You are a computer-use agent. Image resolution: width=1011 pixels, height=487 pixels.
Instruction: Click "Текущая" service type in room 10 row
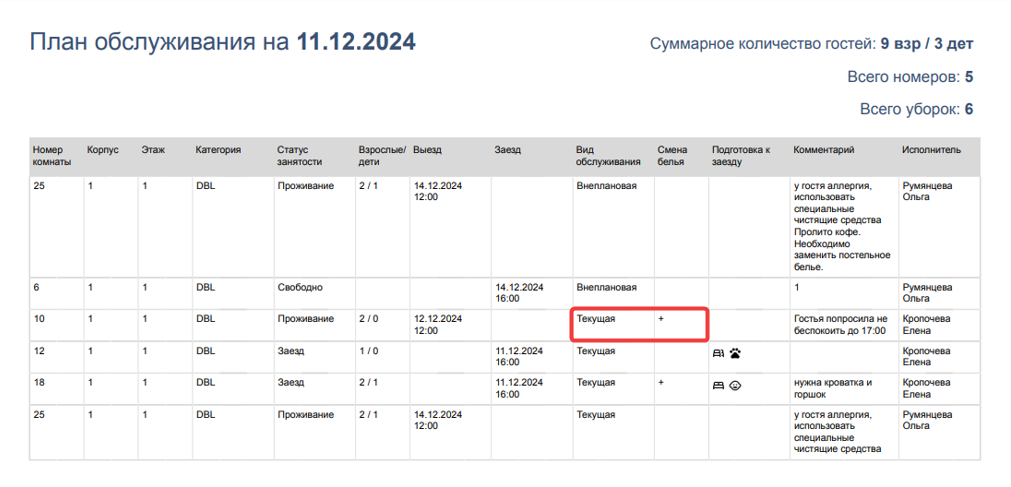tap(596, 319)
